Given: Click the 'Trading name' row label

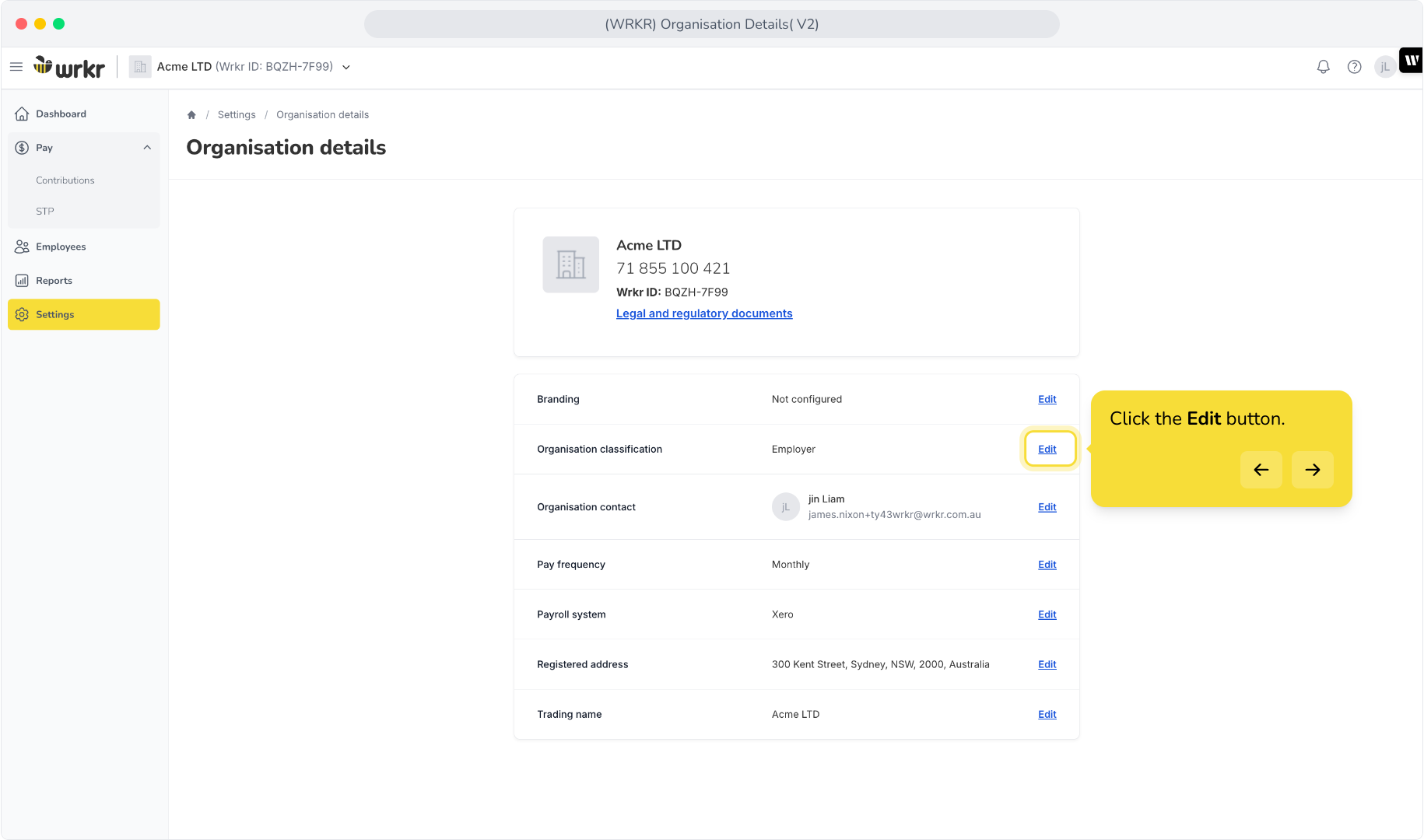Looking at the screenshot, I should pos(569,714).
